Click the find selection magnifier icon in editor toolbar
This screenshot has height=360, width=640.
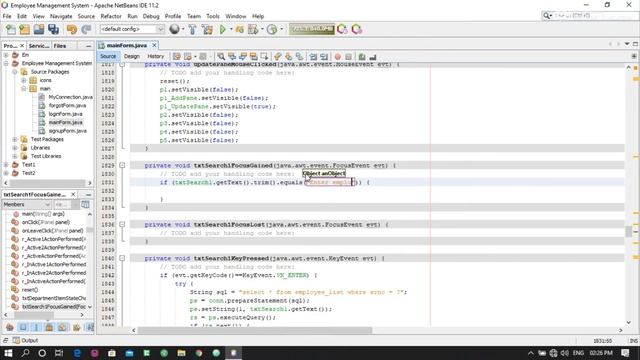[221, 56]
